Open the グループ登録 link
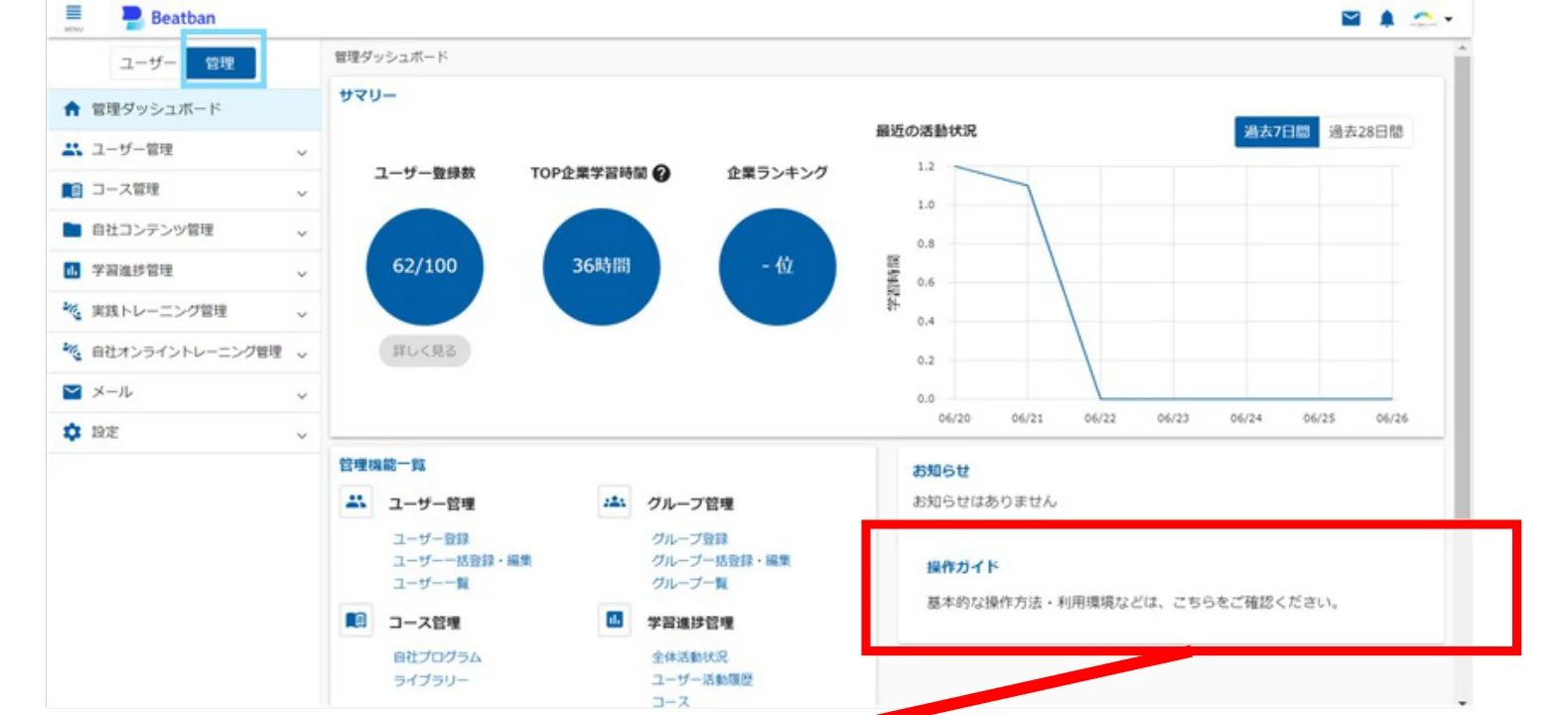This screenshot has height=715, width=1568. coord(689,538)
